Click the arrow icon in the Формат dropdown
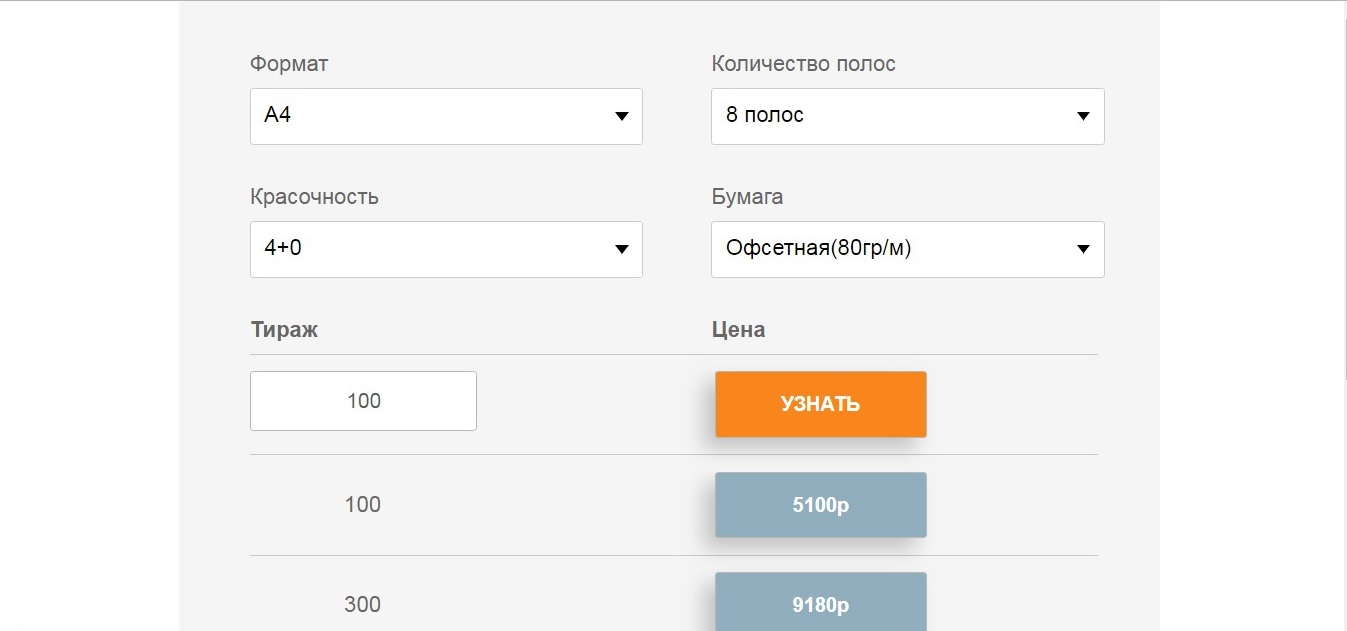 [x=621, y=116]
